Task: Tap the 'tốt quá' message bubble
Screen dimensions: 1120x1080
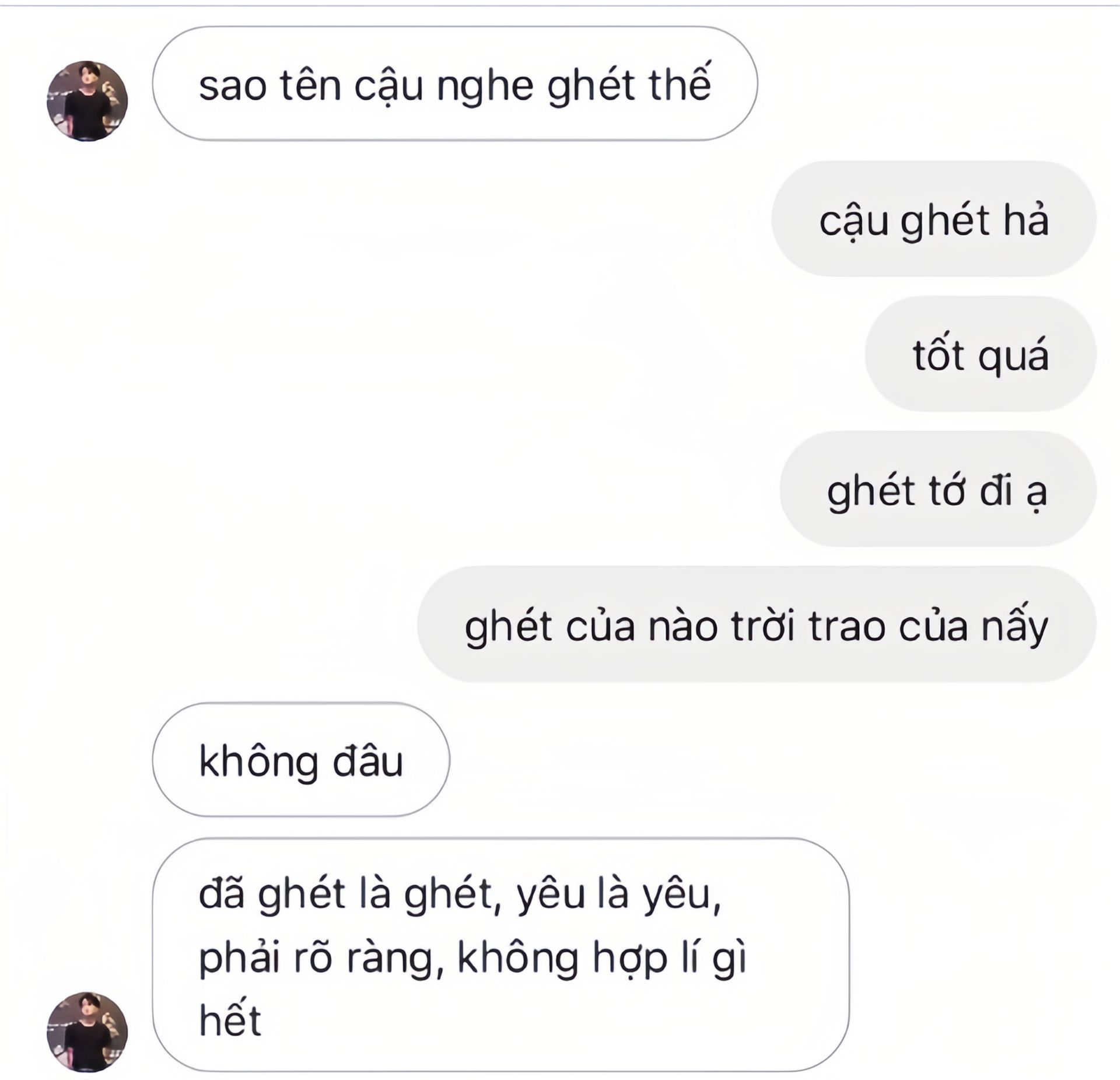Action: (981, 354)
